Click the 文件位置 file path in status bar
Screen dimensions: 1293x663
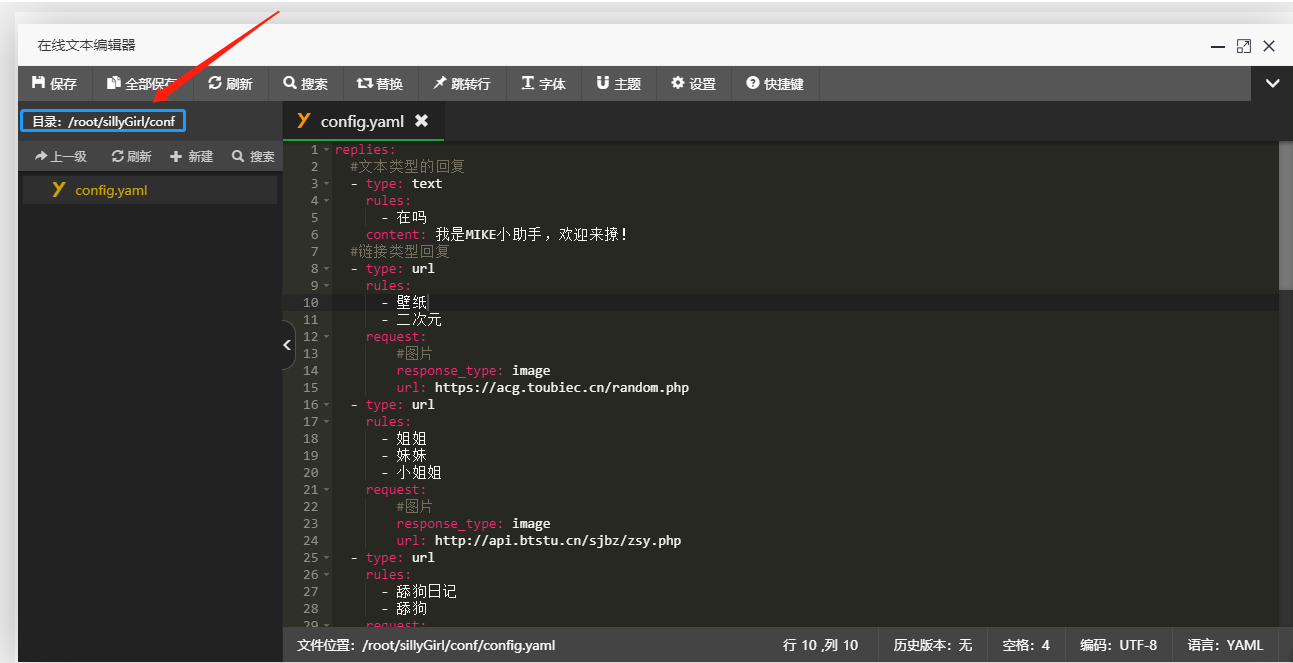pos(426,645)
